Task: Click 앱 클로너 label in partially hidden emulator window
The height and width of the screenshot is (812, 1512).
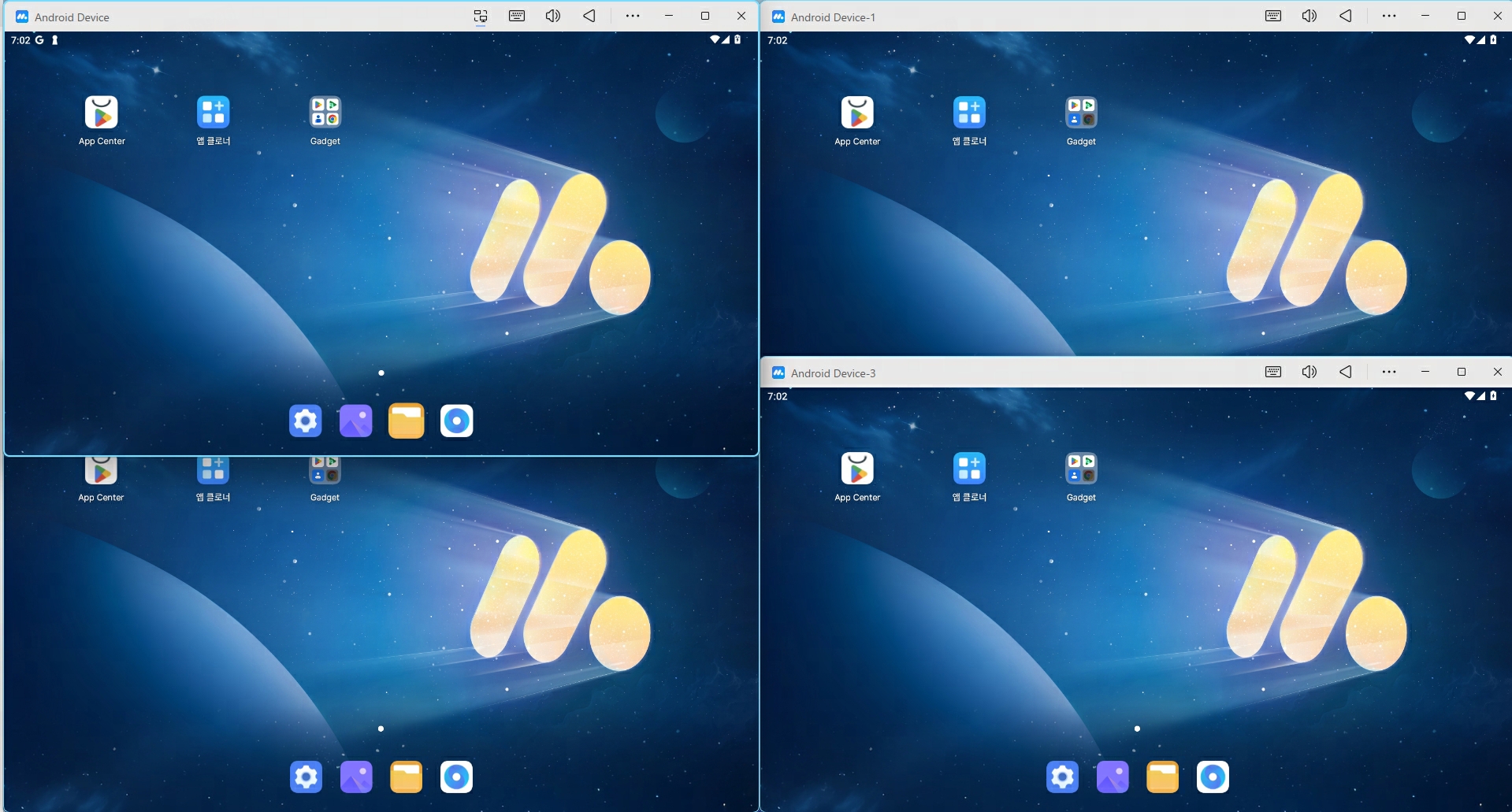Action: click(213, 498)
